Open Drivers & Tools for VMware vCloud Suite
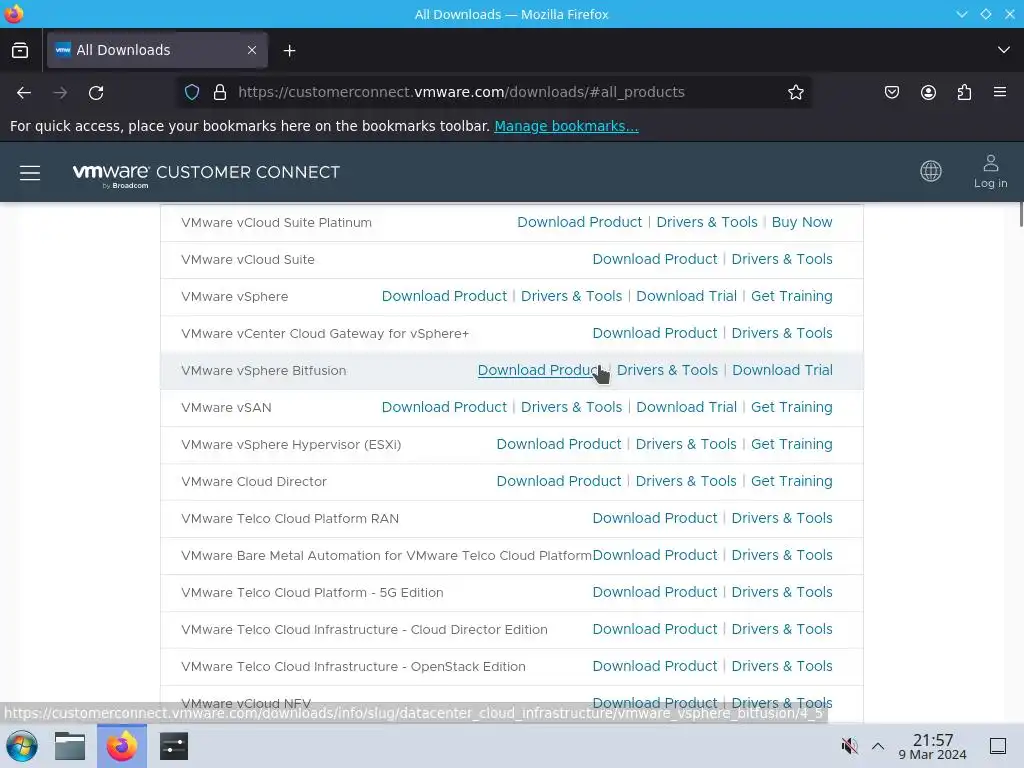The width and height of the screenshot is (1024, 768). tap(782, 259)
